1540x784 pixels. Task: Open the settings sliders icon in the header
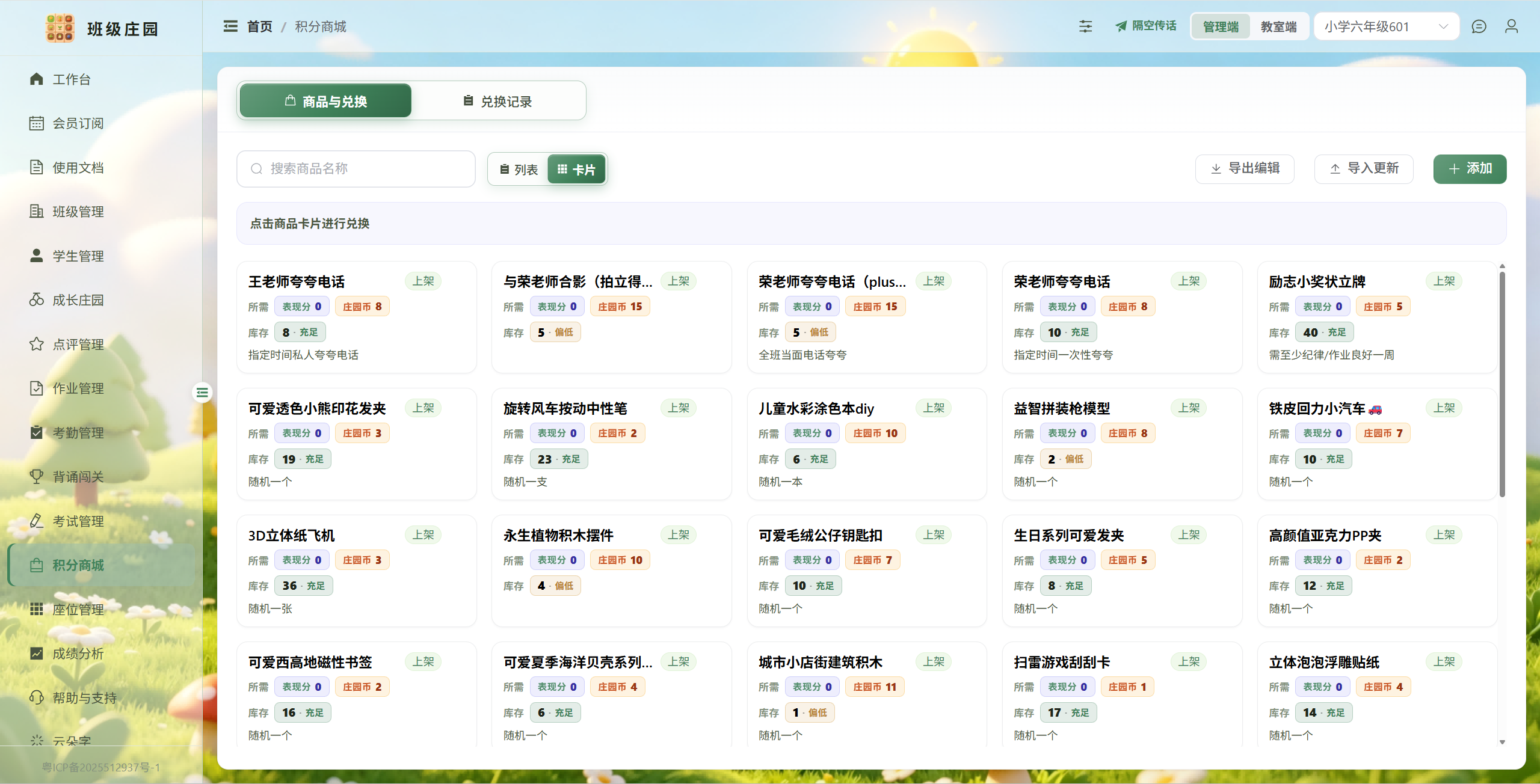coord(1086,26)
